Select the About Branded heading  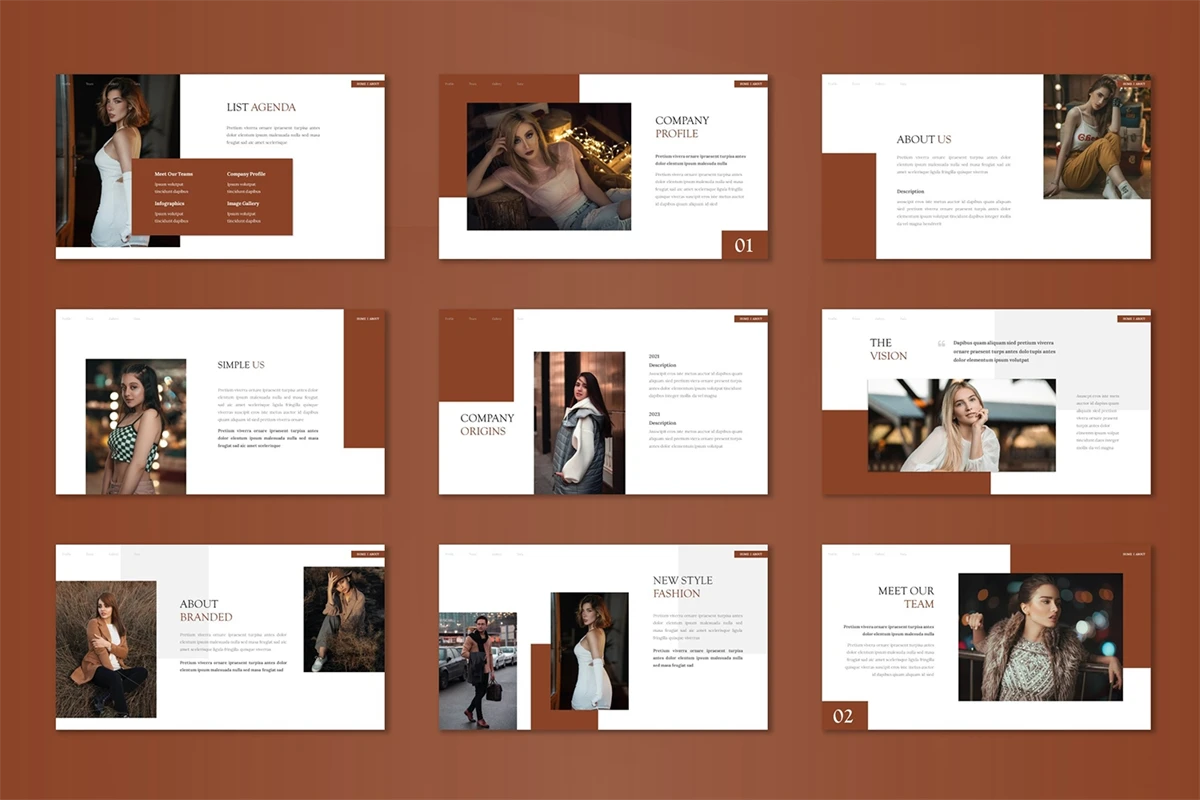coord(206,610)
